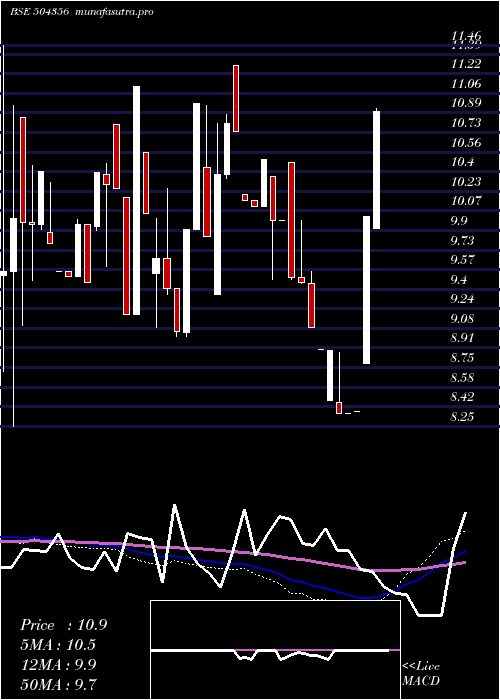Viewport: 500px width, 700px height.
Task: Click the 10.89 price level label
Action: coord(466,103)
